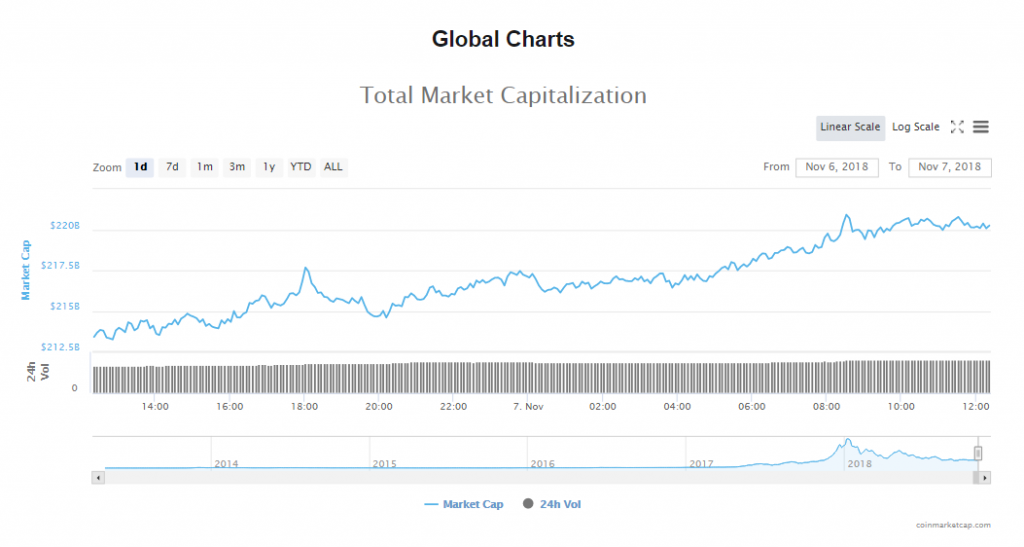Click the navigator range handle near 2018
This screenshot has width=1024, height=547.
(x=978, y=453)
